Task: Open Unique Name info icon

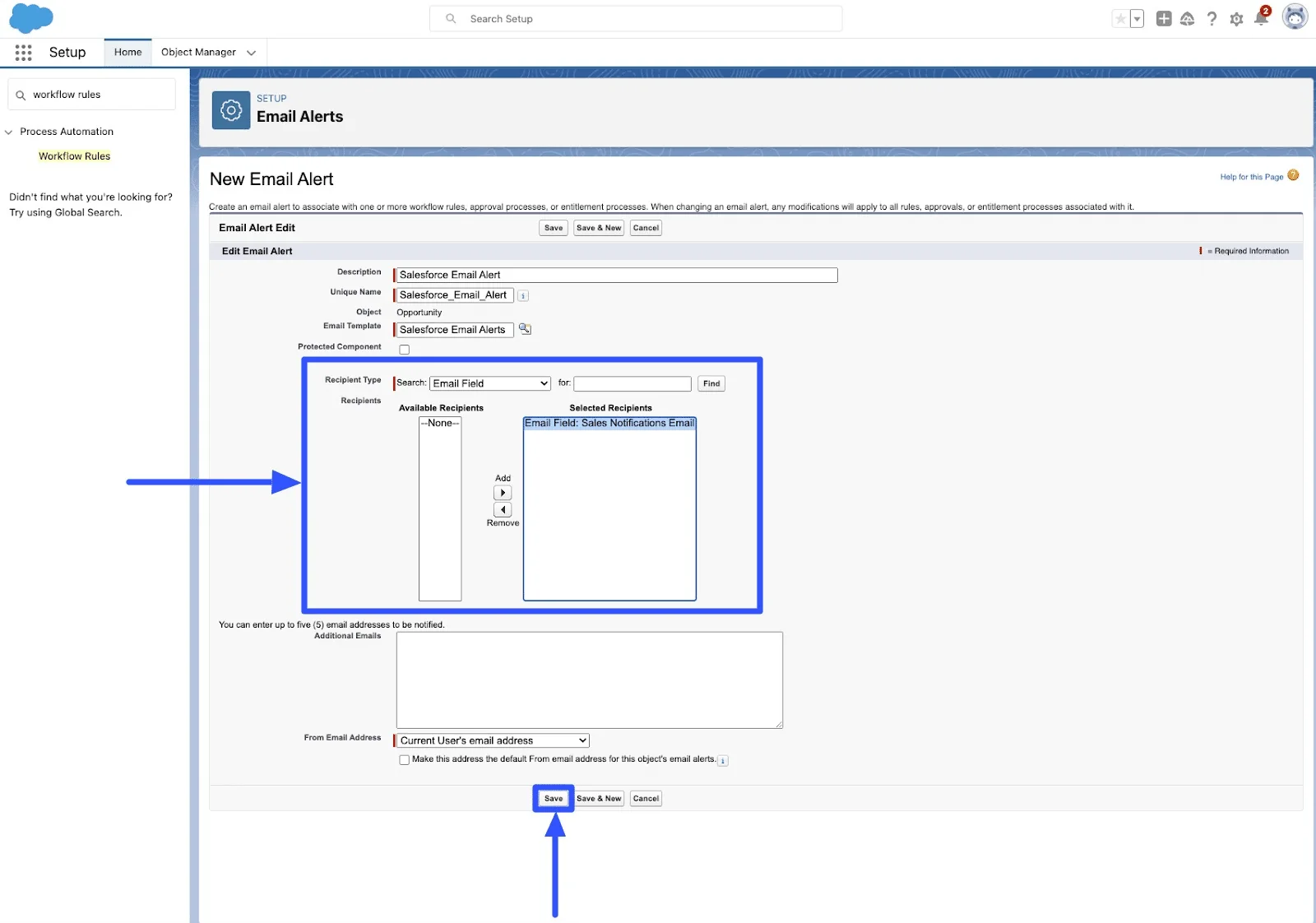Action: tap(523, 296)
